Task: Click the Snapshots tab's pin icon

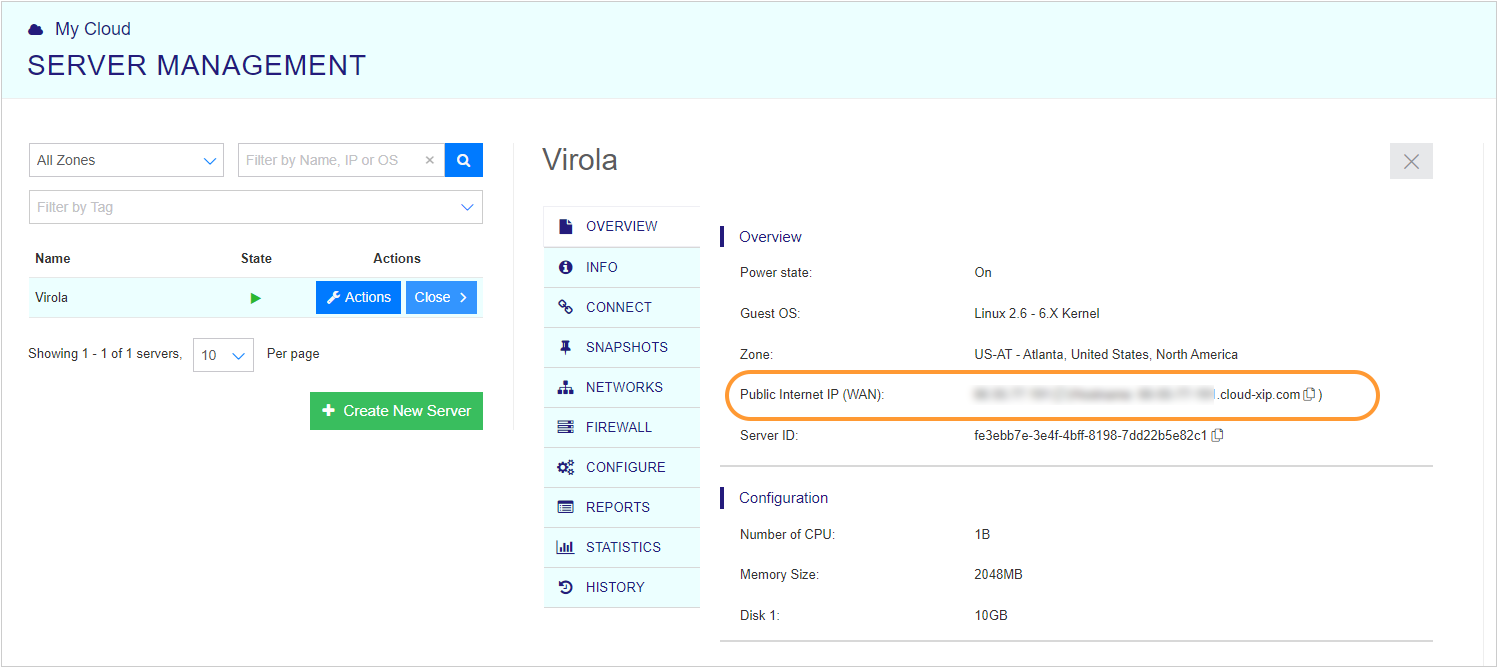Action: [566, 347]
